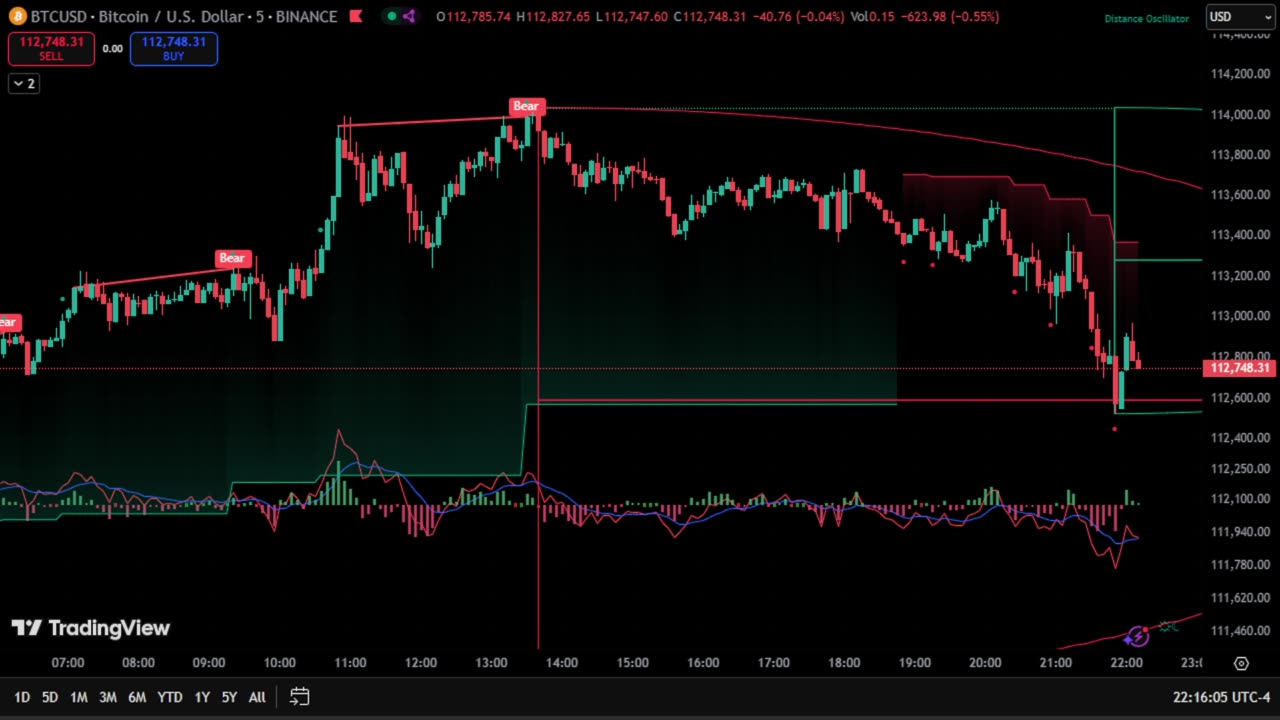This screenshot has height=720, width=1280.
Task: Click the 112,100.00 price axis label
Action: pyautogui.click(x=1240, y=499)
